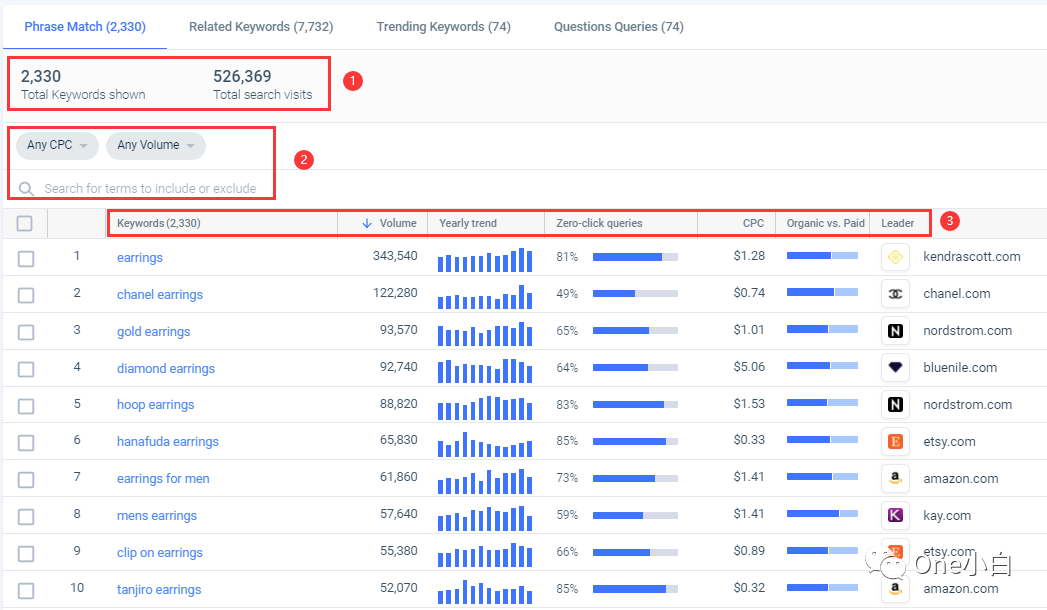Open the chanel earrings keyword link
1047x610 pixels.
coord(159,293)
